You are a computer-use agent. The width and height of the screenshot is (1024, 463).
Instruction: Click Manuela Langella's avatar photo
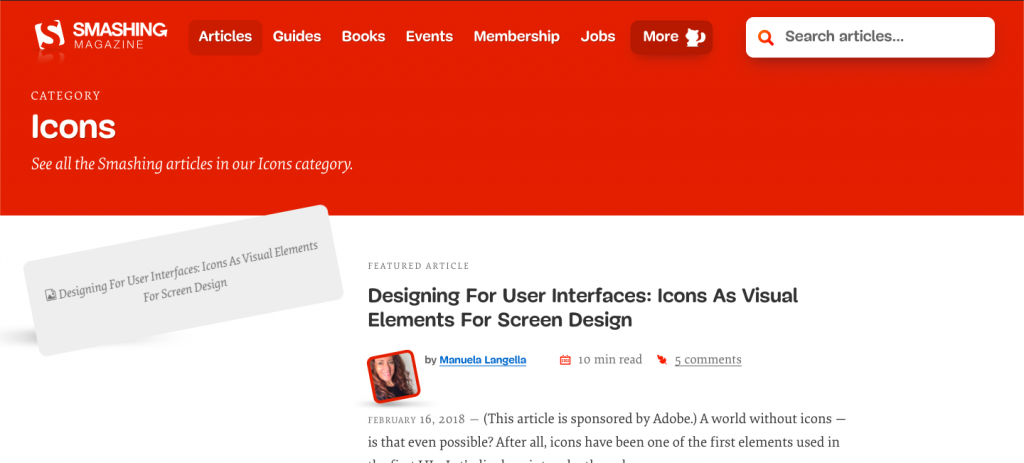point(392,376)
